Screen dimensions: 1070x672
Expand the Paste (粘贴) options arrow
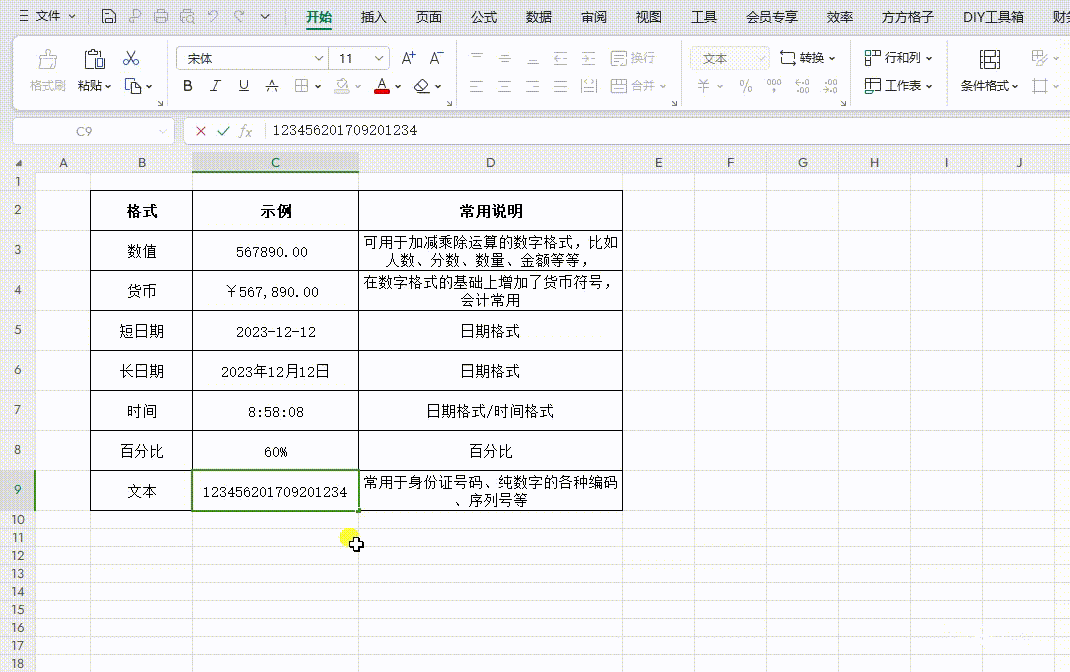click(108, 87)
